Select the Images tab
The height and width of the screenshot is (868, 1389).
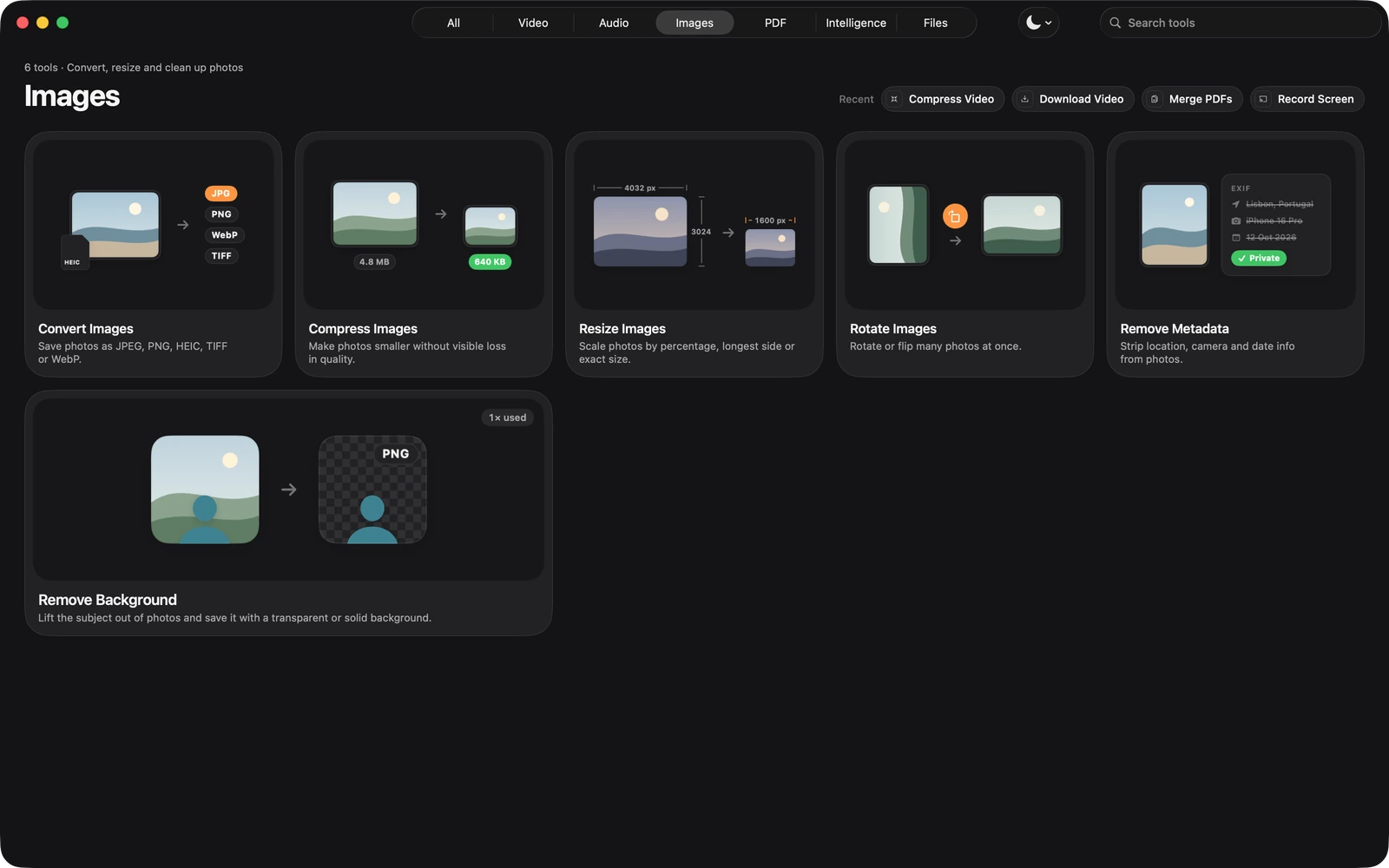point(694,23)
